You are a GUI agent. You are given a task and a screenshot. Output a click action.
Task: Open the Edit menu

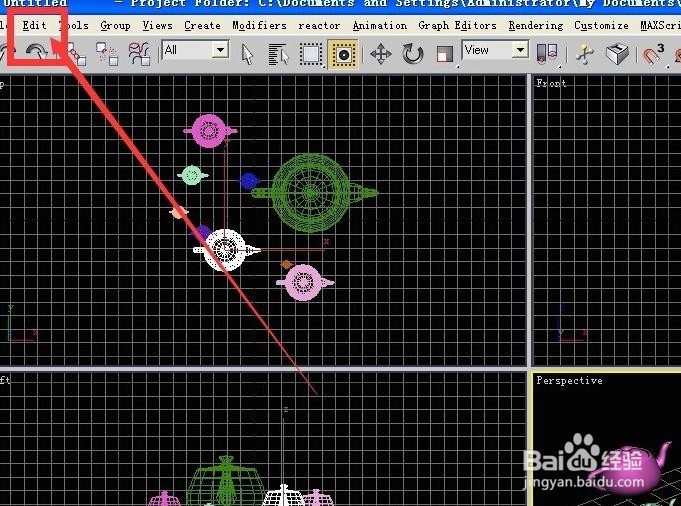tap(34, 26)
